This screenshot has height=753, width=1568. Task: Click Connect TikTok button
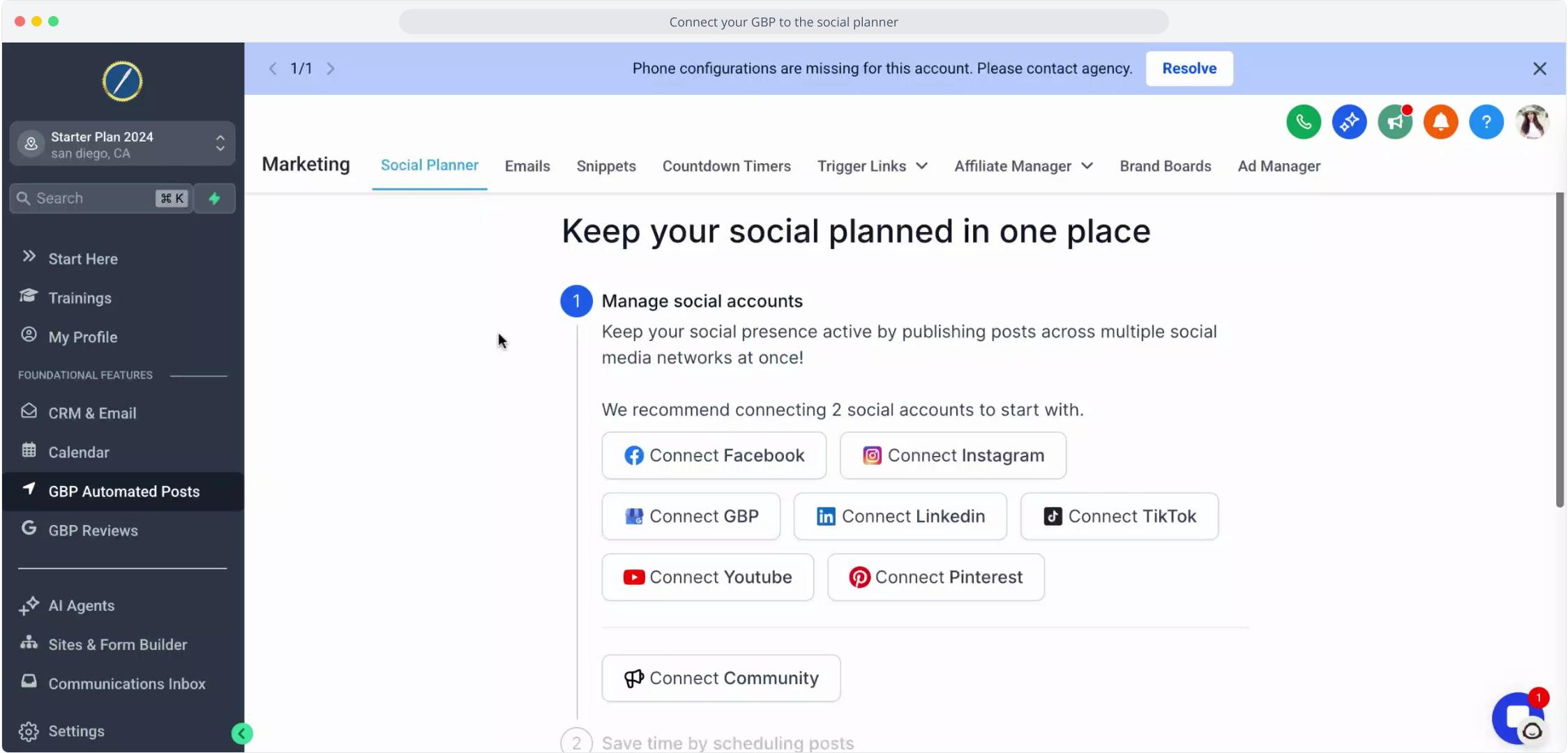click(x=1119, y=516)
